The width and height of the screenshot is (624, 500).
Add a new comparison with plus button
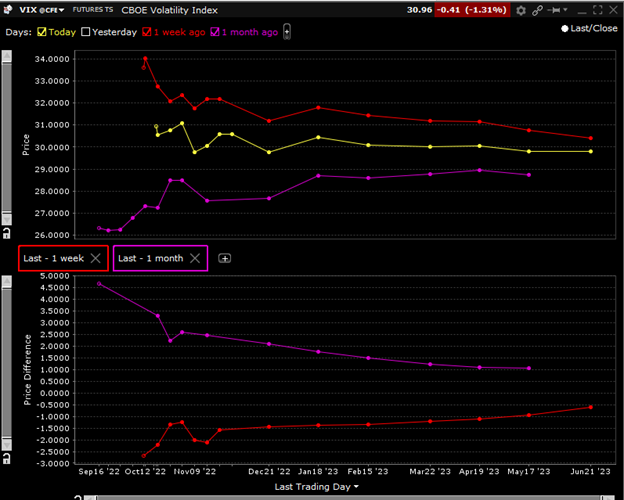click(x=224, y=258)
